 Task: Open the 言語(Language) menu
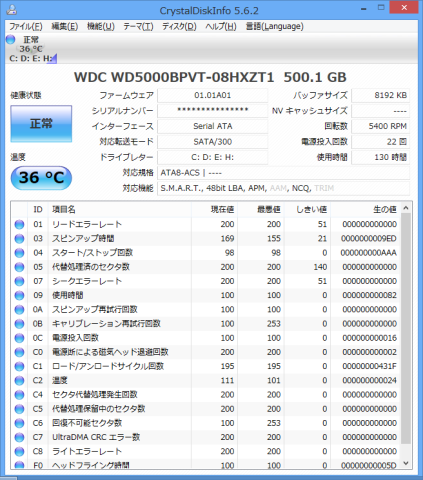pos(274,26)
